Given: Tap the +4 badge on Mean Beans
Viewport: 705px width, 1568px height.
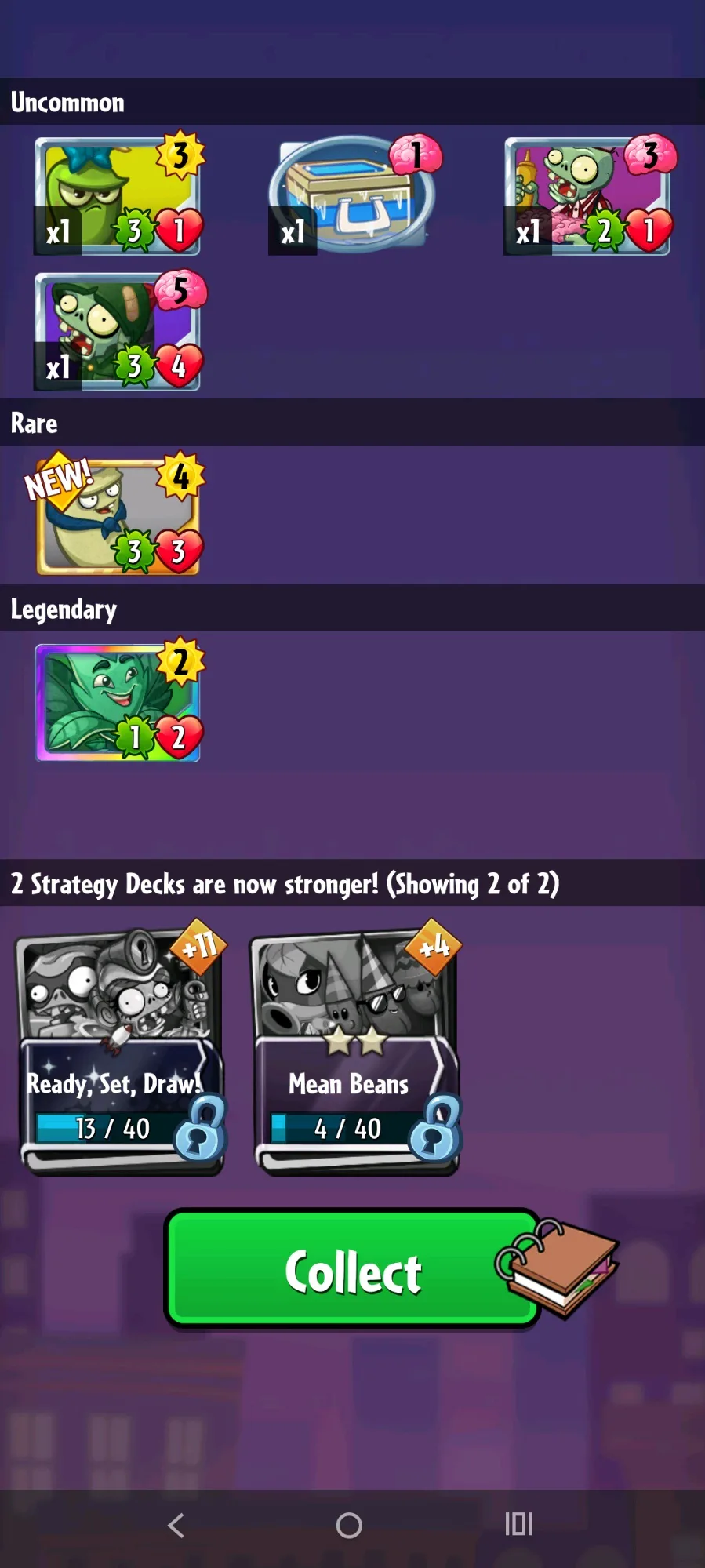Looking at the screenshot, I should [434, 946].
